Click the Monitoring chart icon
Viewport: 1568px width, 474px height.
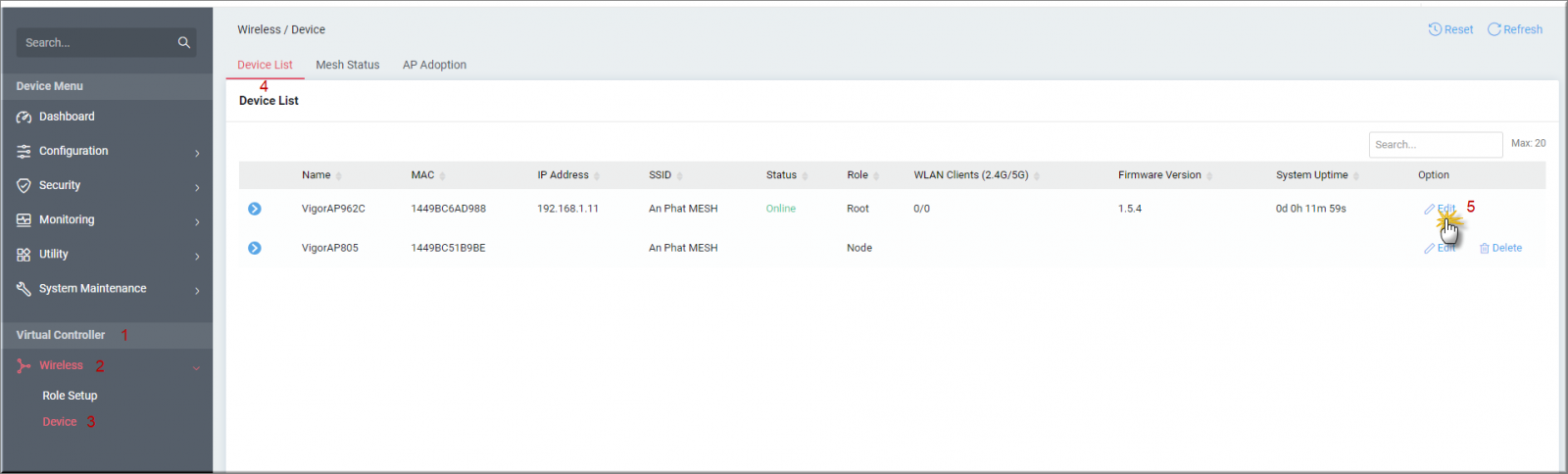tap(24, 219)
